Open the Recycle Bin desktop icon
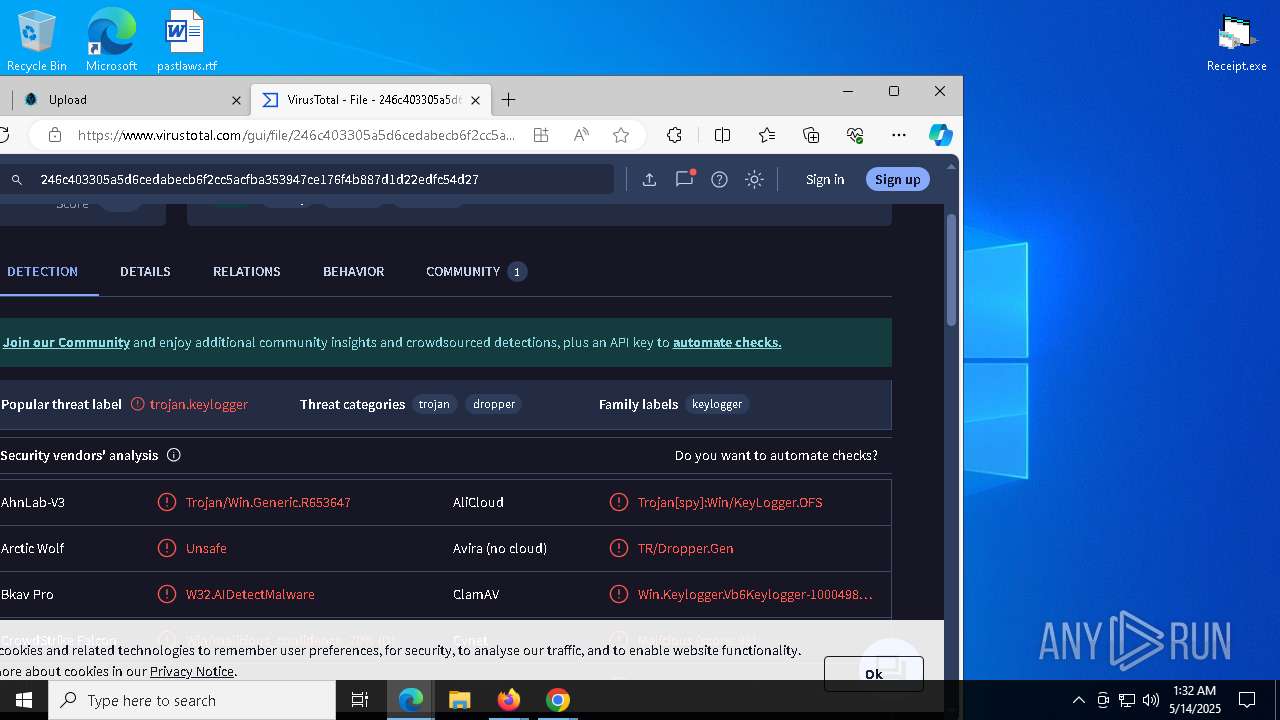 (x=36, y=40)
